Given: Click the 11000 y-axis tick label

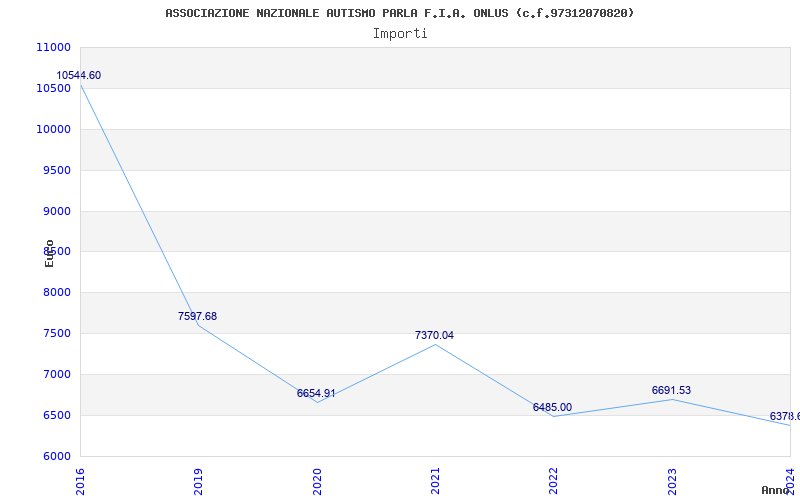Looking at the screenshot, I should (x=53, y=47).
